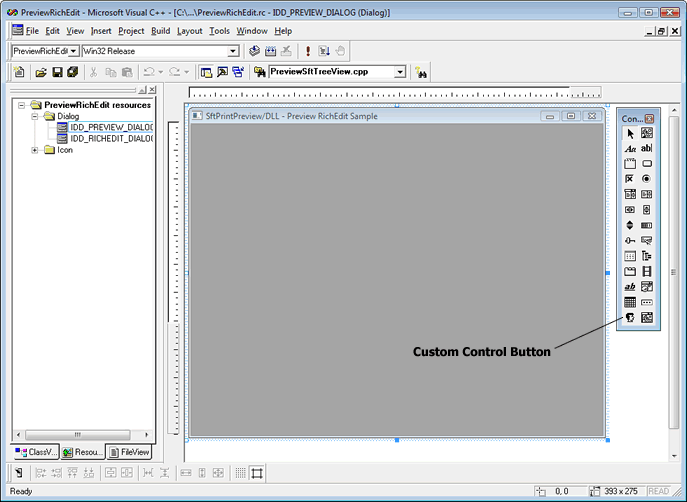
Task: Switch to the FileView tab
Action: [x=129, y=452]
